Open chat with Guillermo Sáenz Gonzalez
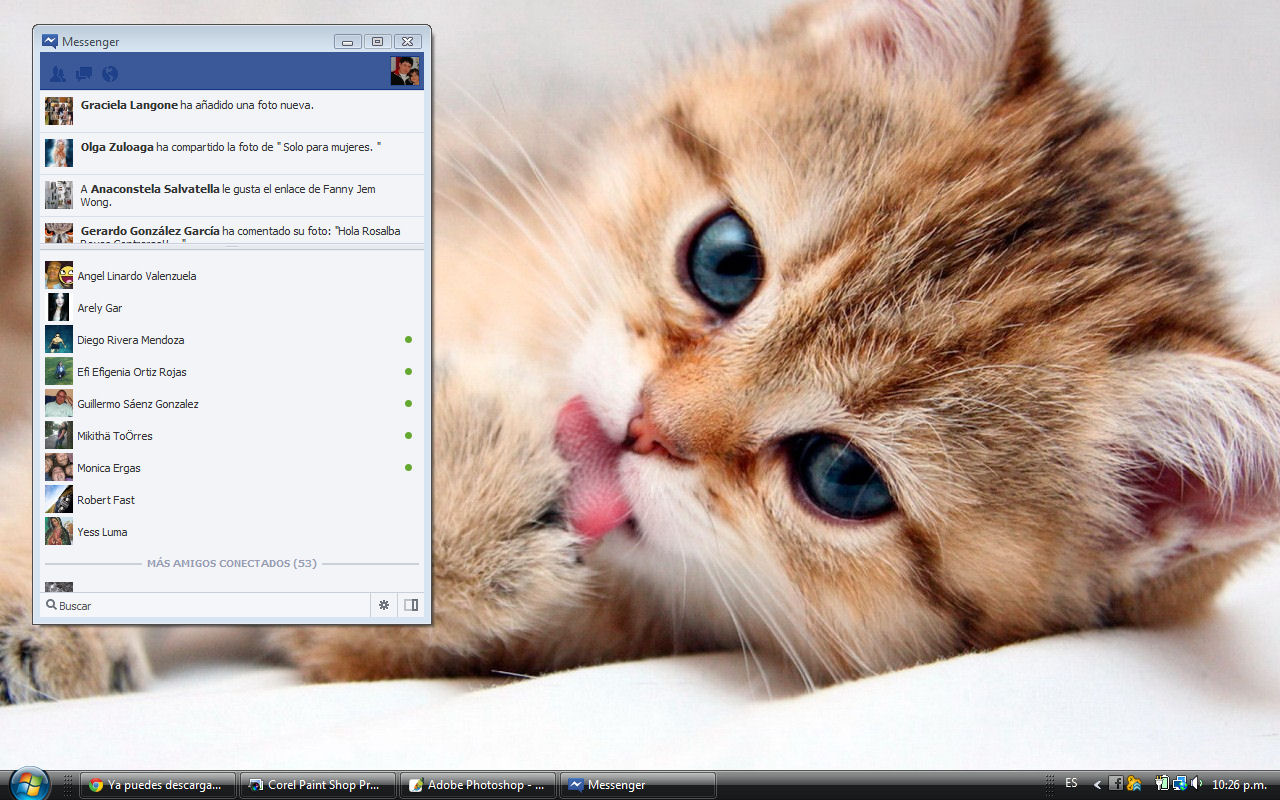 (x=232, y=403)
